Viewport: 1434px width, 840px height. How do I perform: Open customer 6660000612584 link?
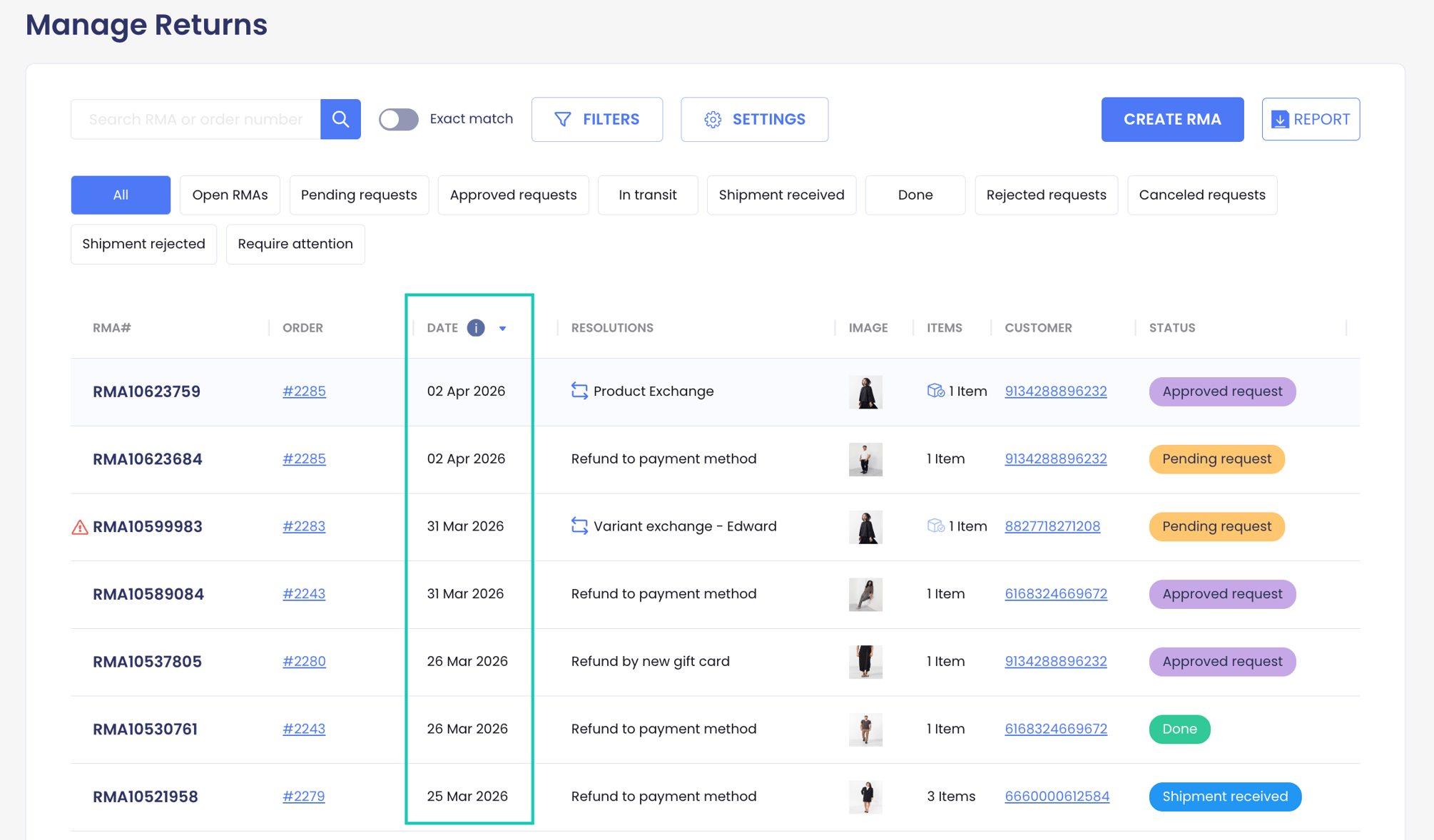coord(1057,797)
